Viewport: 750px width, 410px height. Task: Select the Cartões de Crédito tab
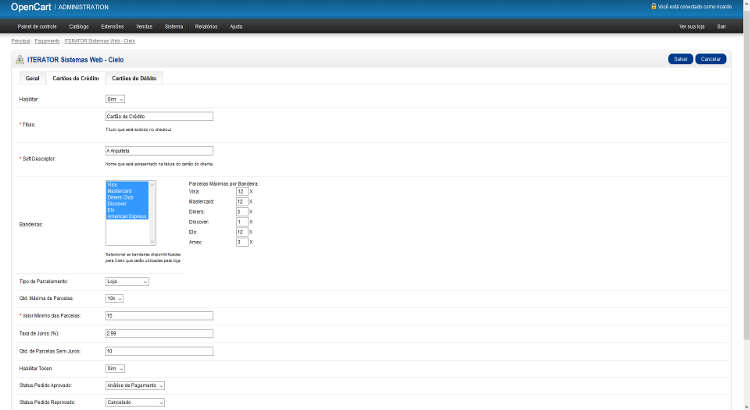click(76, 78)
